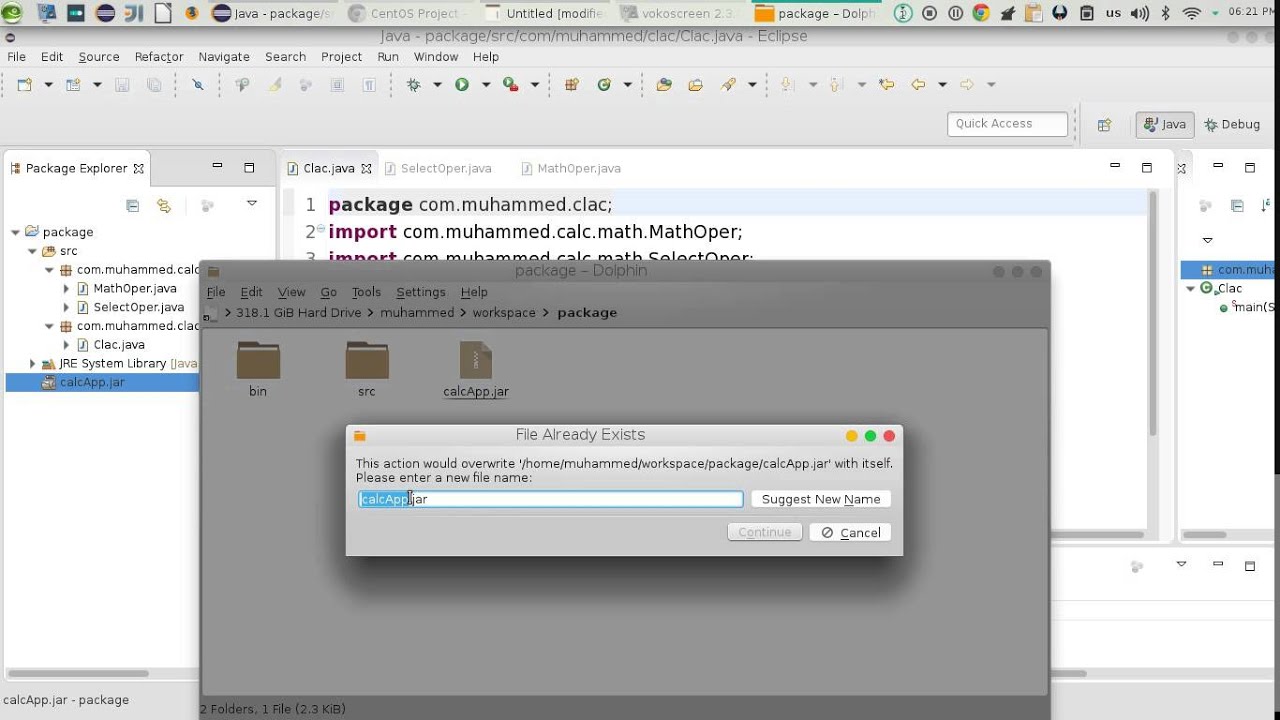
Task: Click the openSUSE application launcher icon
Action: coord(14,13)
